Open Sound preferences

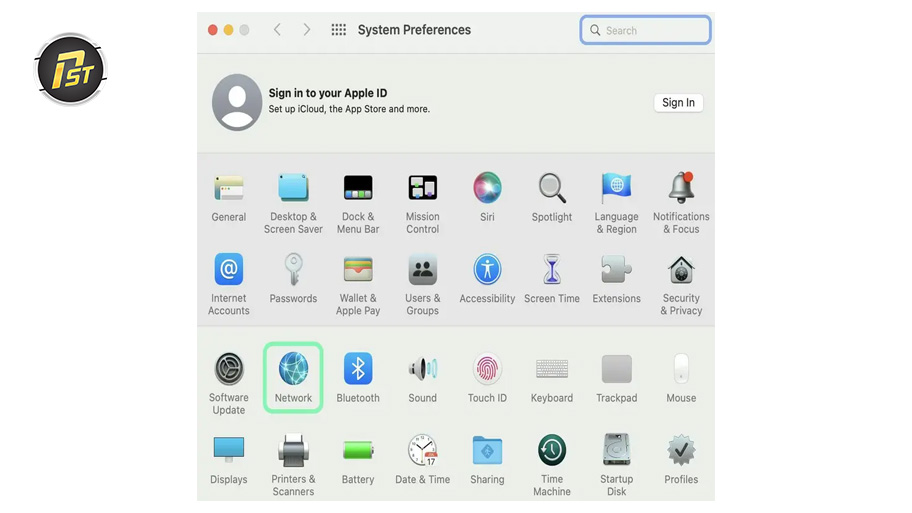coord(422,378)
